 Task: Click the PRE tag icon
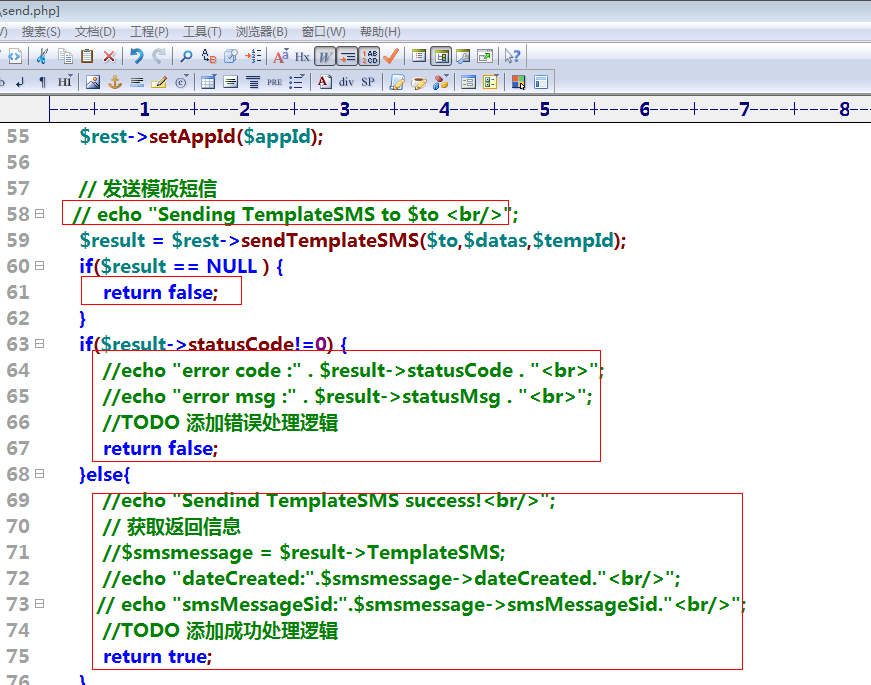pyautogui.click(x=274, y=82)
